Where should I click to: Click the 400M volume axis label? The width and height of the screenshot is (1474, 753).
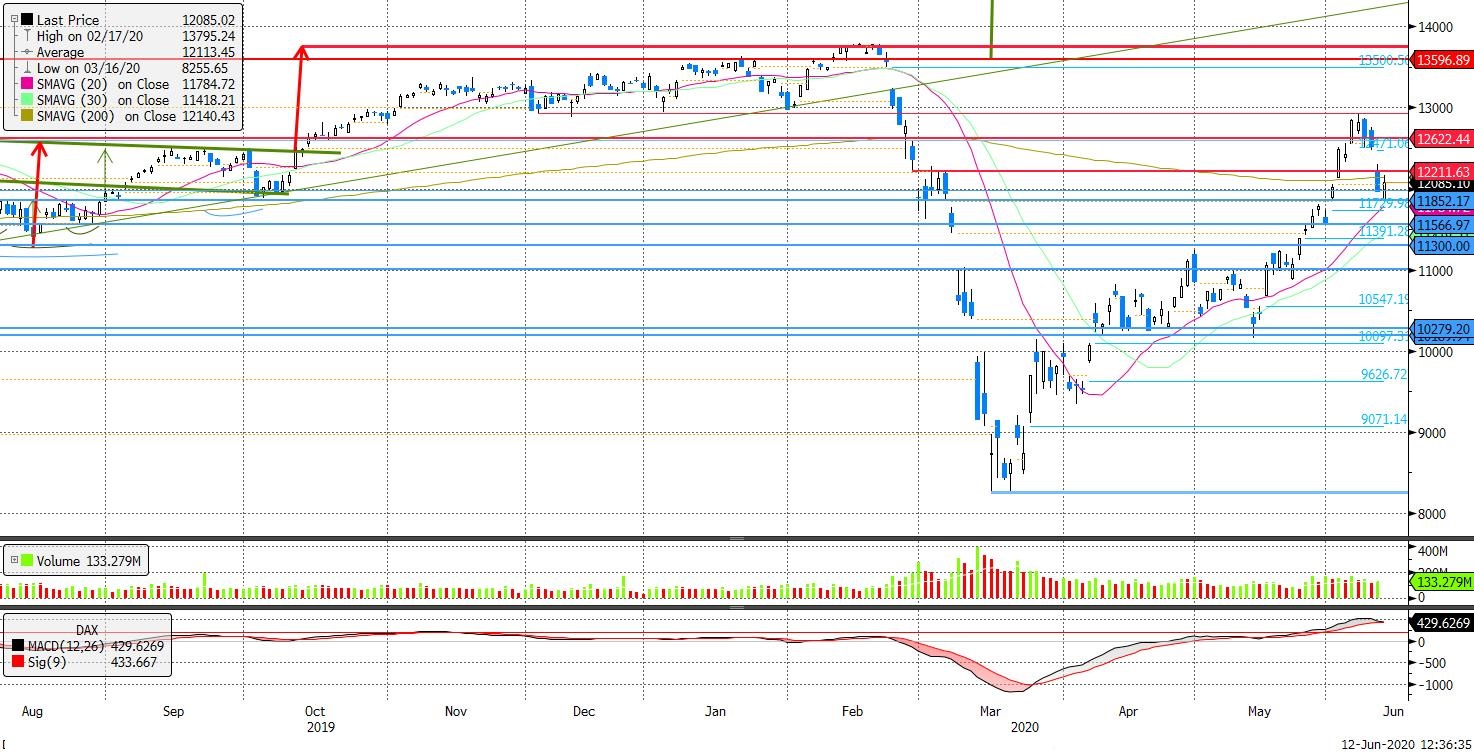tap(1433, 552)
